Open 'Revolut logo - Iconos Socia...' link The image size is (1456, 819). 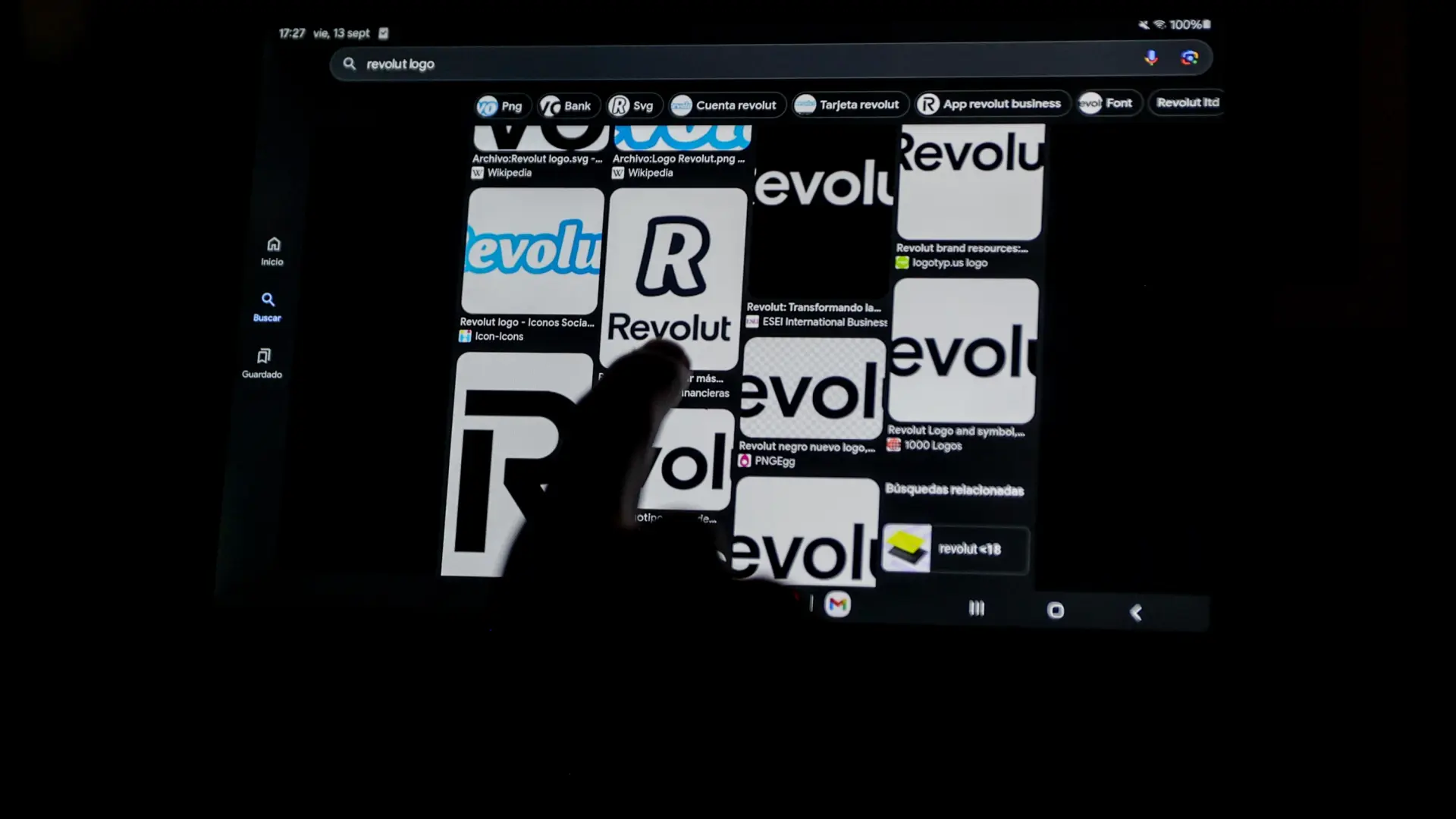(x=527, y=322)
